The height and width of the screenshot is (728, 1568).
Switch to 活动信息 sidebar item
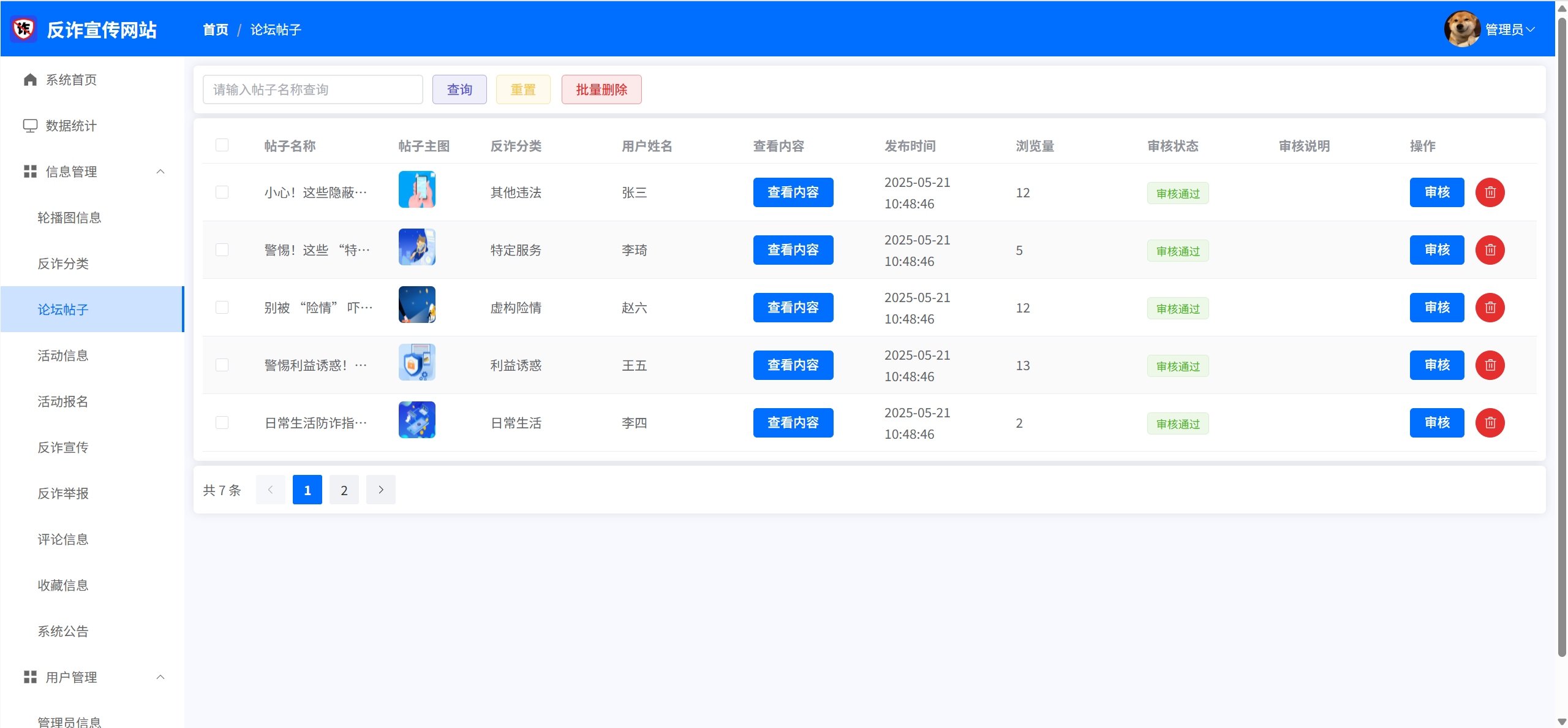pos(63,355)
